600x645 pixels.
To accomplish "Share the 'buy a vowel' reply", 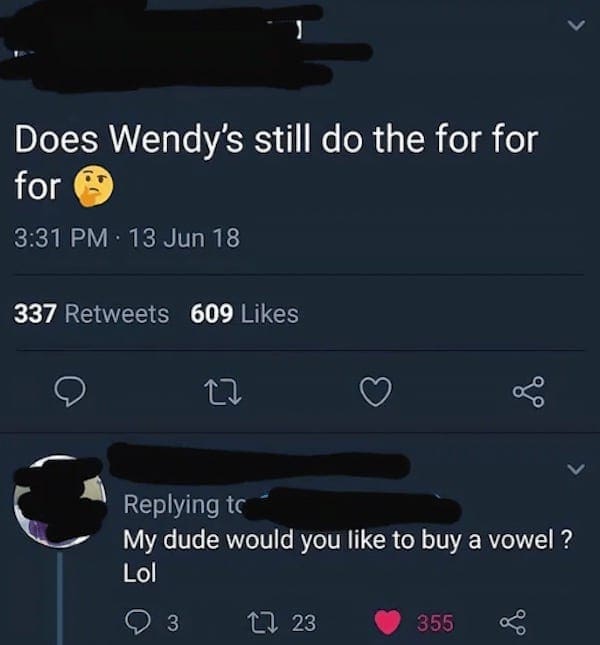I will (513, 621).
